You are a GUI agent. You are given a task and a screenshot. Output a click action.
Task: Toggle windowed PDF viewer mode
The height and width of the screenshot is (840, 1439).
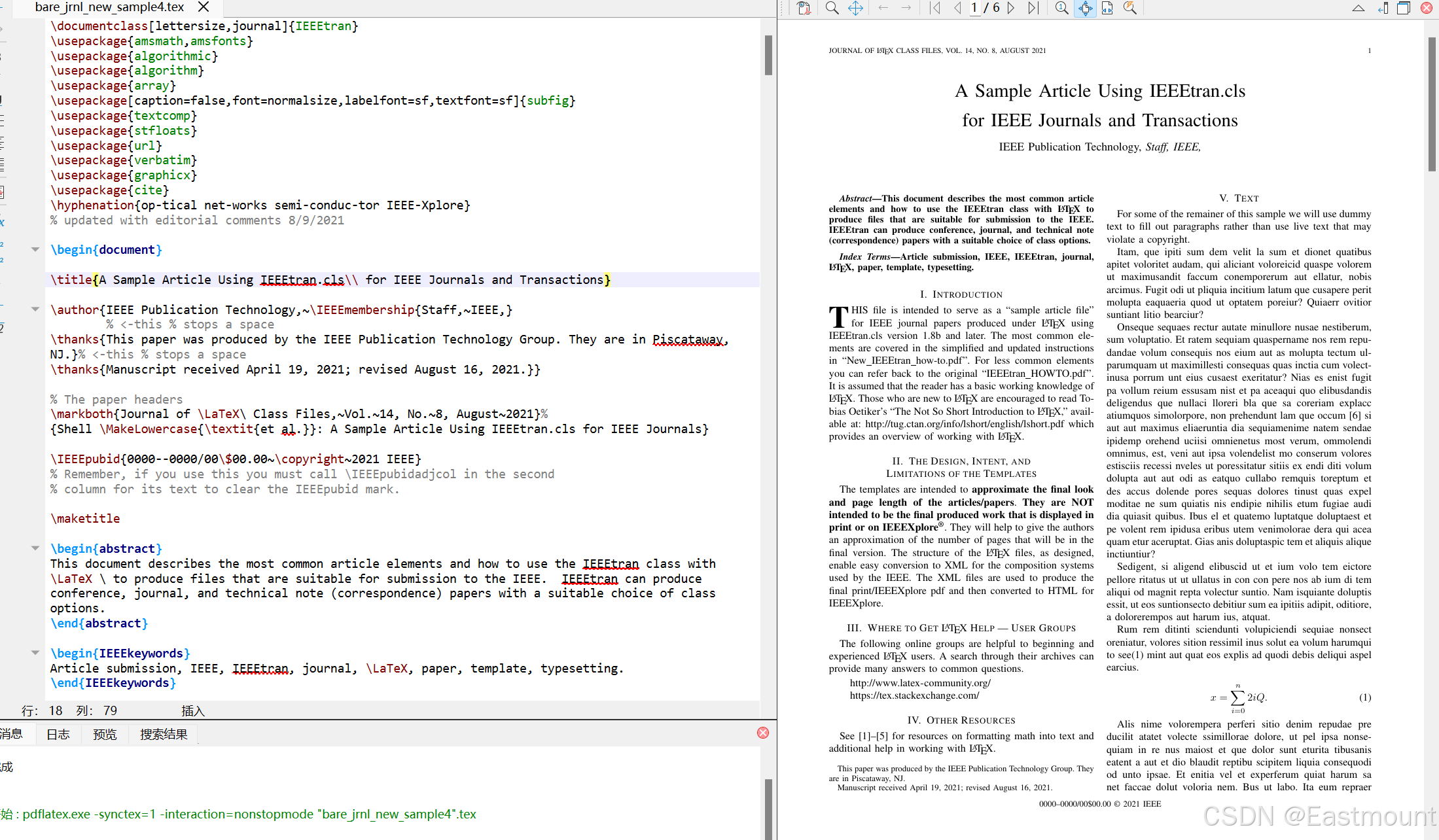click(x=1404, y=8)
